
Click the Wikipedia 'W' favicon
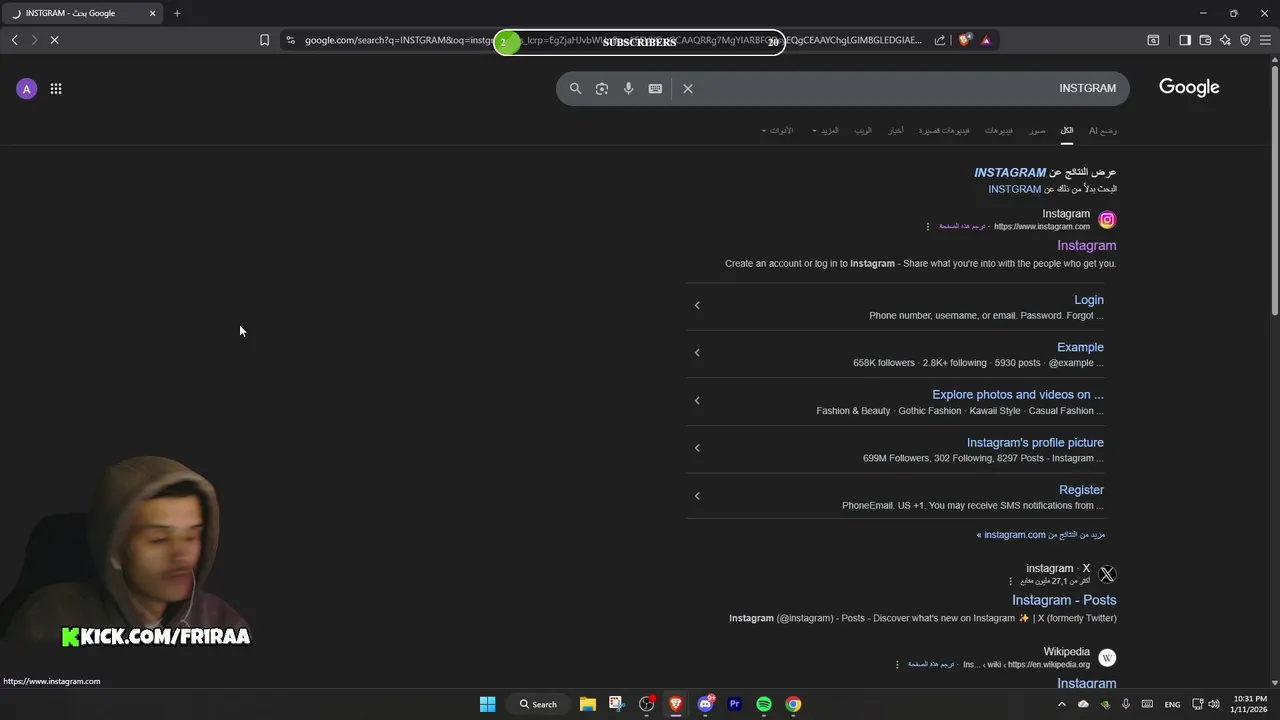1107,658
